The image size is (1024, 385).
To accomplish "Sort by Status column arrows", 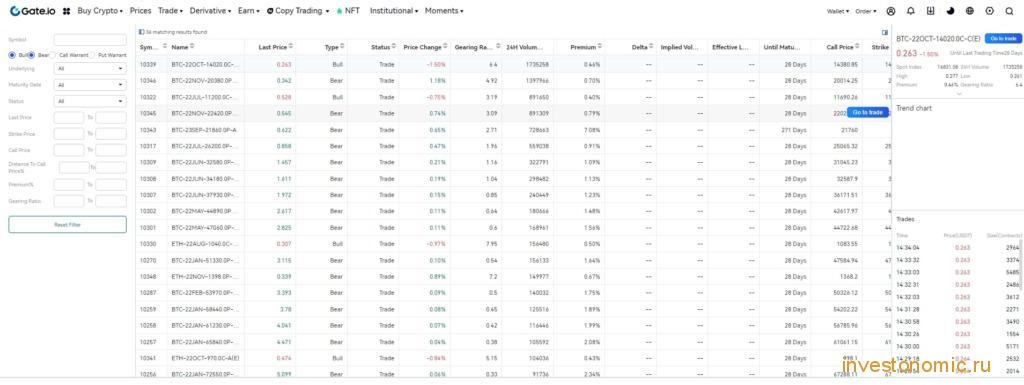I will (394, 47).
